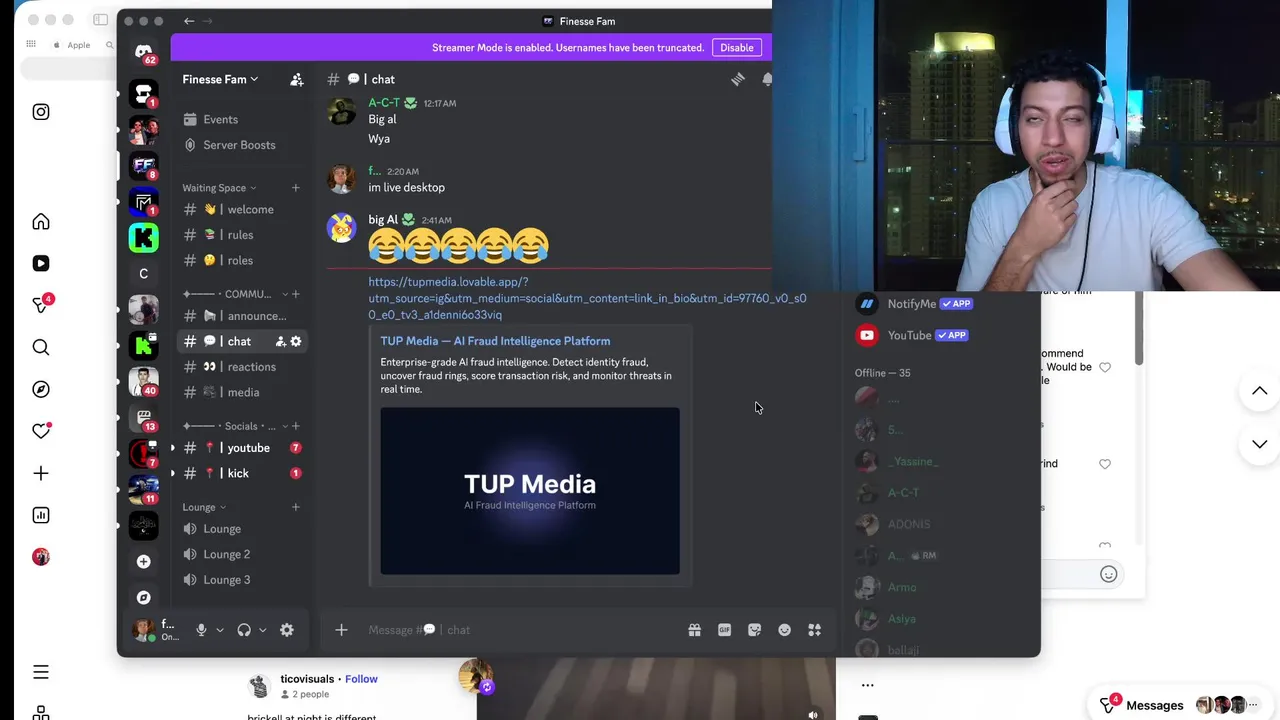Open the threads icon in chat header
Viewport: 1280px width, 720px height.
pos(738,79)
